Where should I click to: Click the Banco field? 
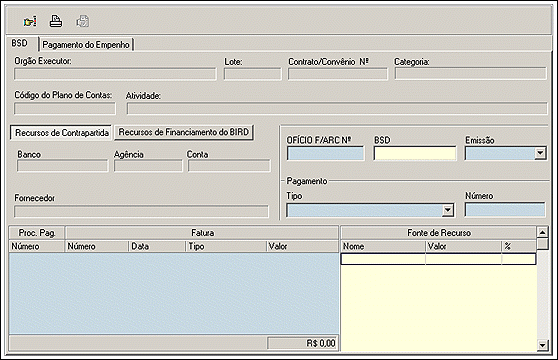coord(63,166)
